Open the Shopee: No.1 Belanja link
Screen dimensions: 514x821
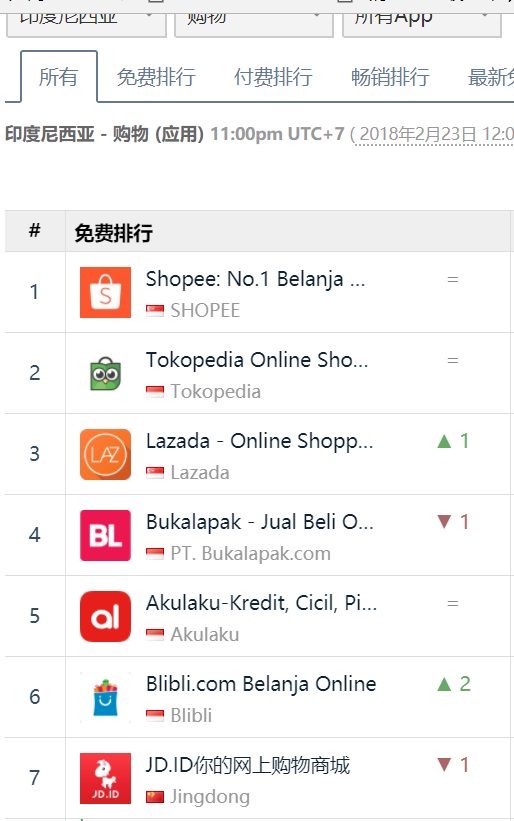click(255, 280)
